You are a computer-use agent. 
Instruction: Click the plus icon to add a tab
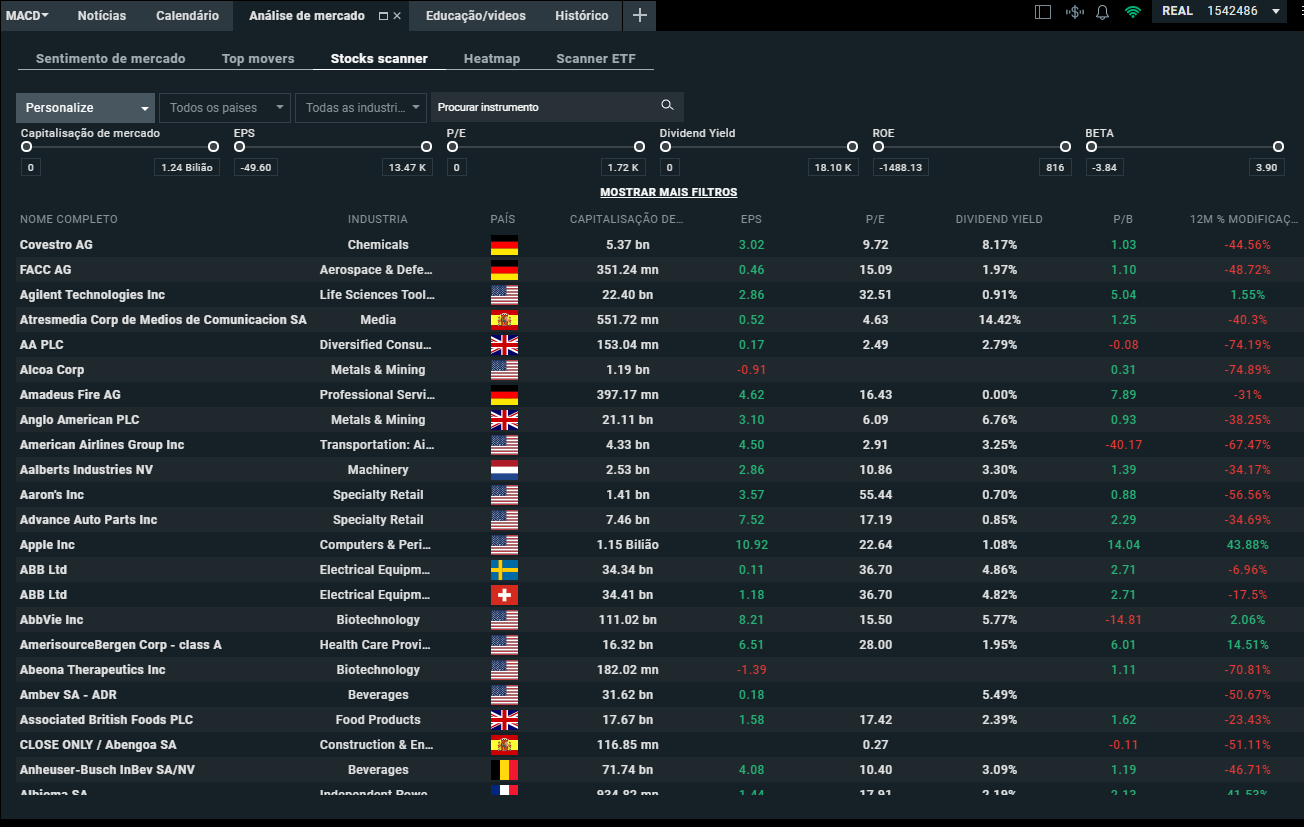pyautogui.click(x=640, y=15)
